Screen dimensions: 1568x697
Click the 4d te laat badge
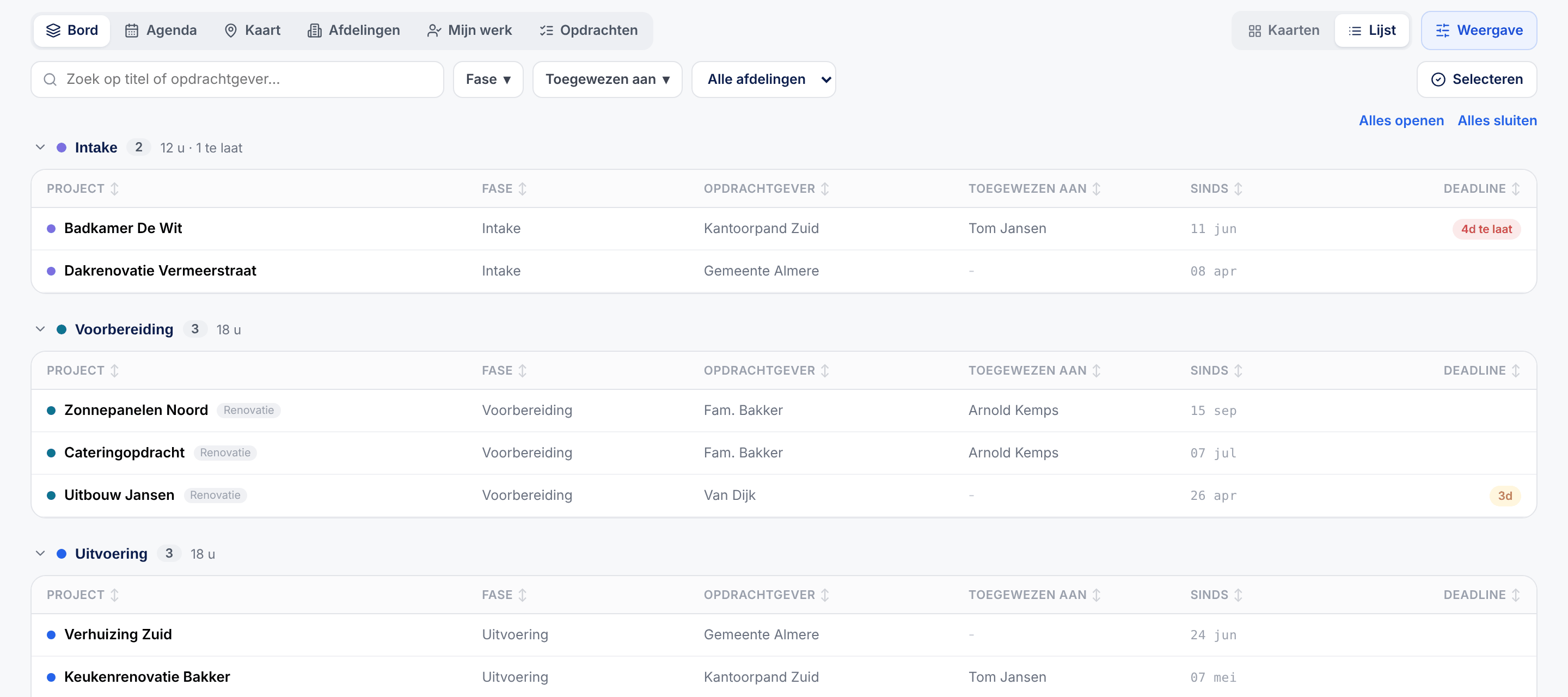(1486, 229)
